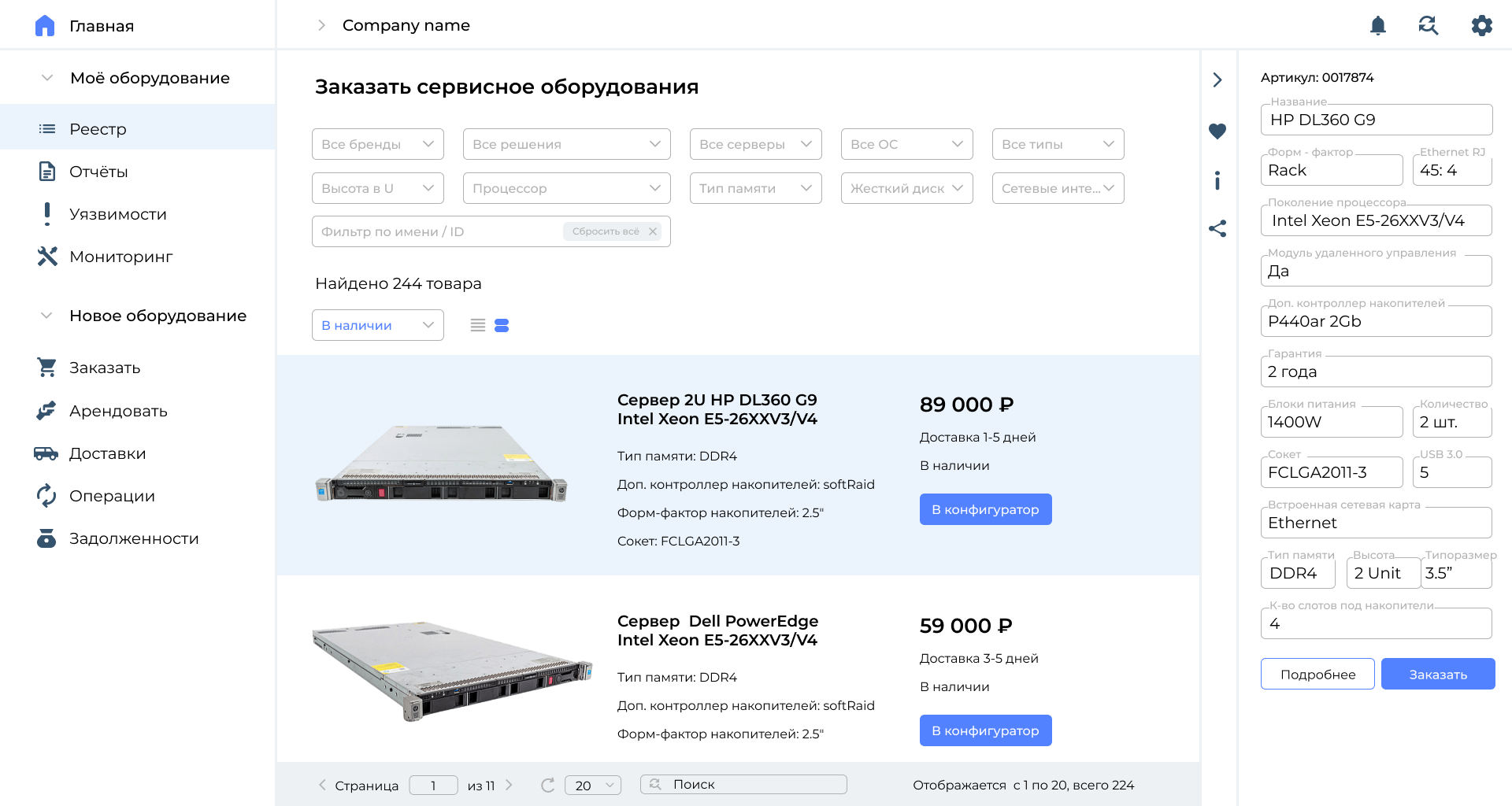
Task: Click the 'Фильтр по имени / ID' field
Action: pos(433,231)
